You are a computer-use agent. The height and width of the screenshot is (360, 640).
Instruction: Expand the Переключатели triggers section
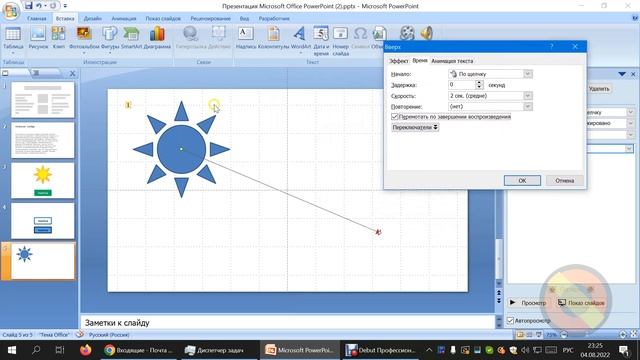click(415, 127)
